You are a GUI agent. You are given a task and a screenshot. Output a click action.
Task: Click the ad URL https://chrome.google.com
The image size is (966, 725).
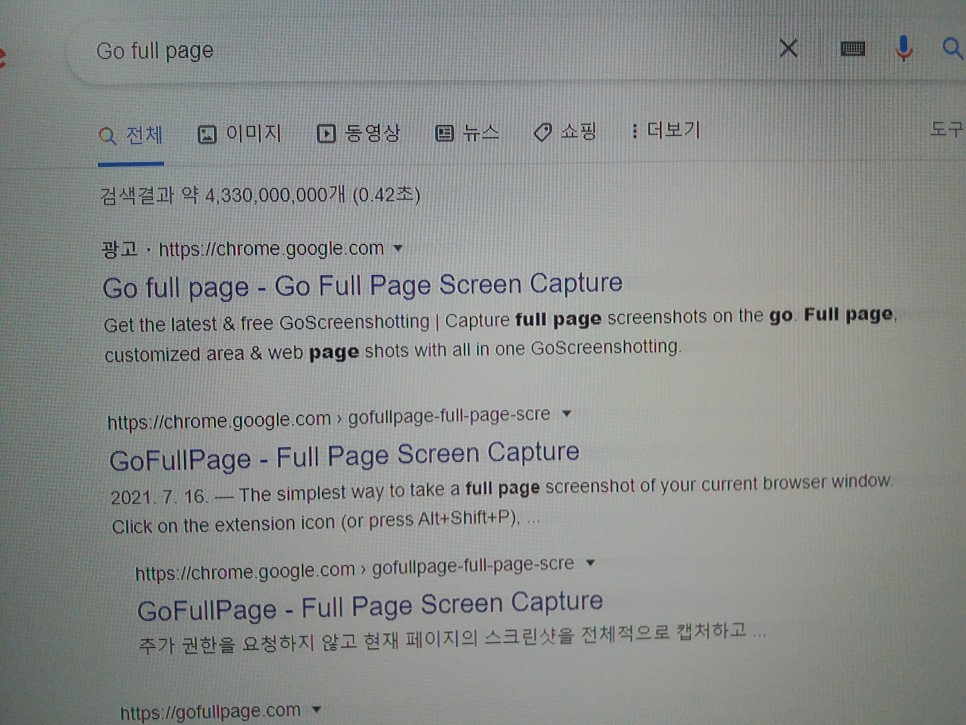[271, 249]
